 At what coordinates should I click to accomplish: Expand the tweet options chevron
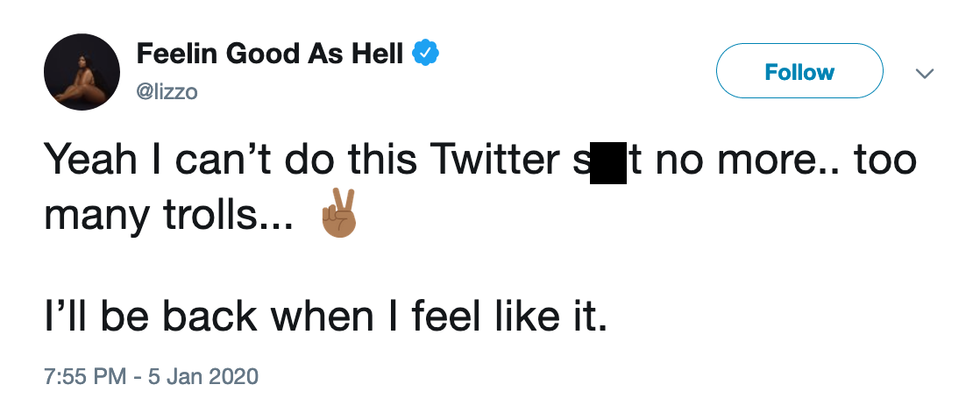click(x=925, y=73)
